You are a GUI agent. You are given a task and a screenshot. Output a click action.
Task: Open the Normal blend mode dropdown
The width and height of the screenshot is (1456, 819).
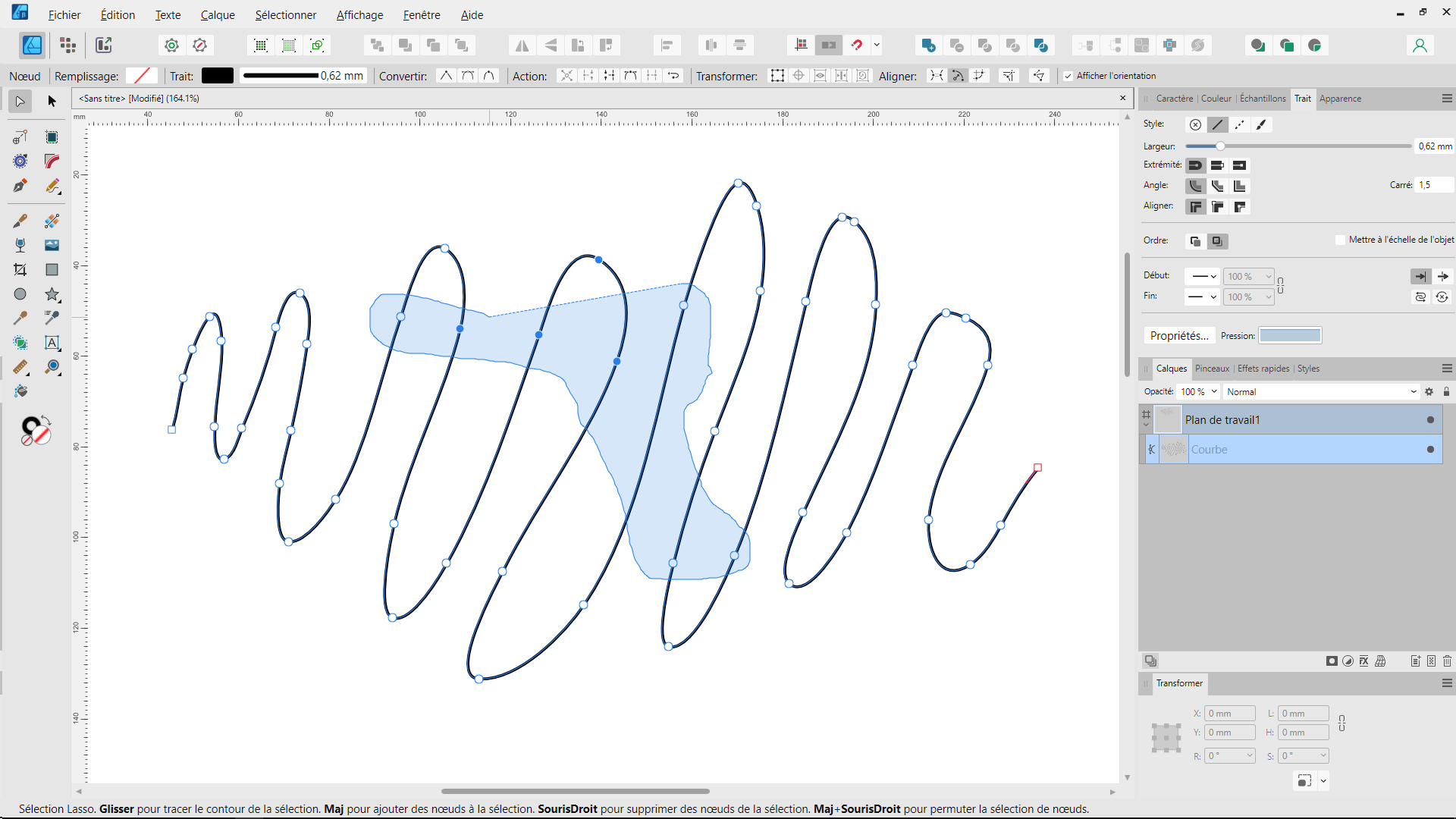coord(1320,392)
